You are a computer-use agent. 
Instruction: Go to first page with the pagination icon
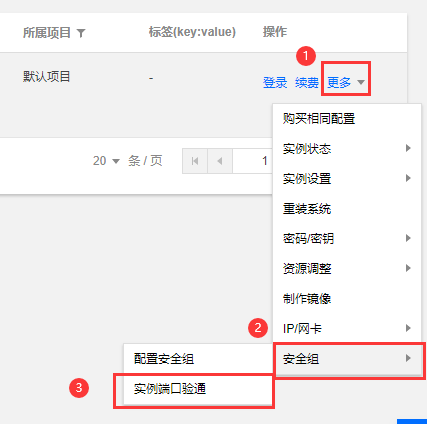tap(195, 161)
